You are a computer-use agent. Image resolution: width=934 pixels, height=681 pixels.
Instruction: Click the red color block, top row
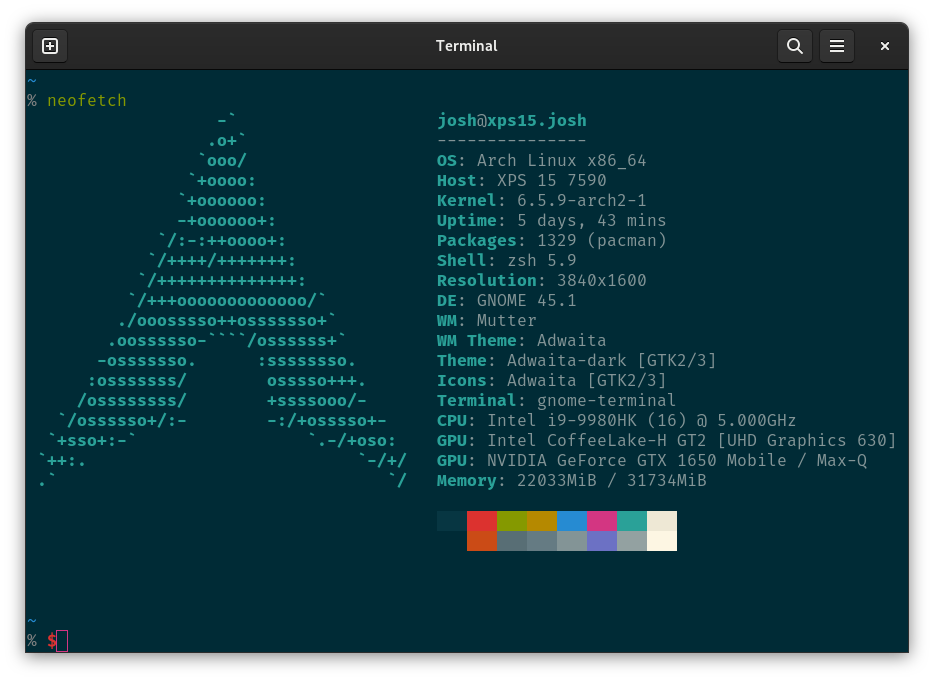coord(482,521)
